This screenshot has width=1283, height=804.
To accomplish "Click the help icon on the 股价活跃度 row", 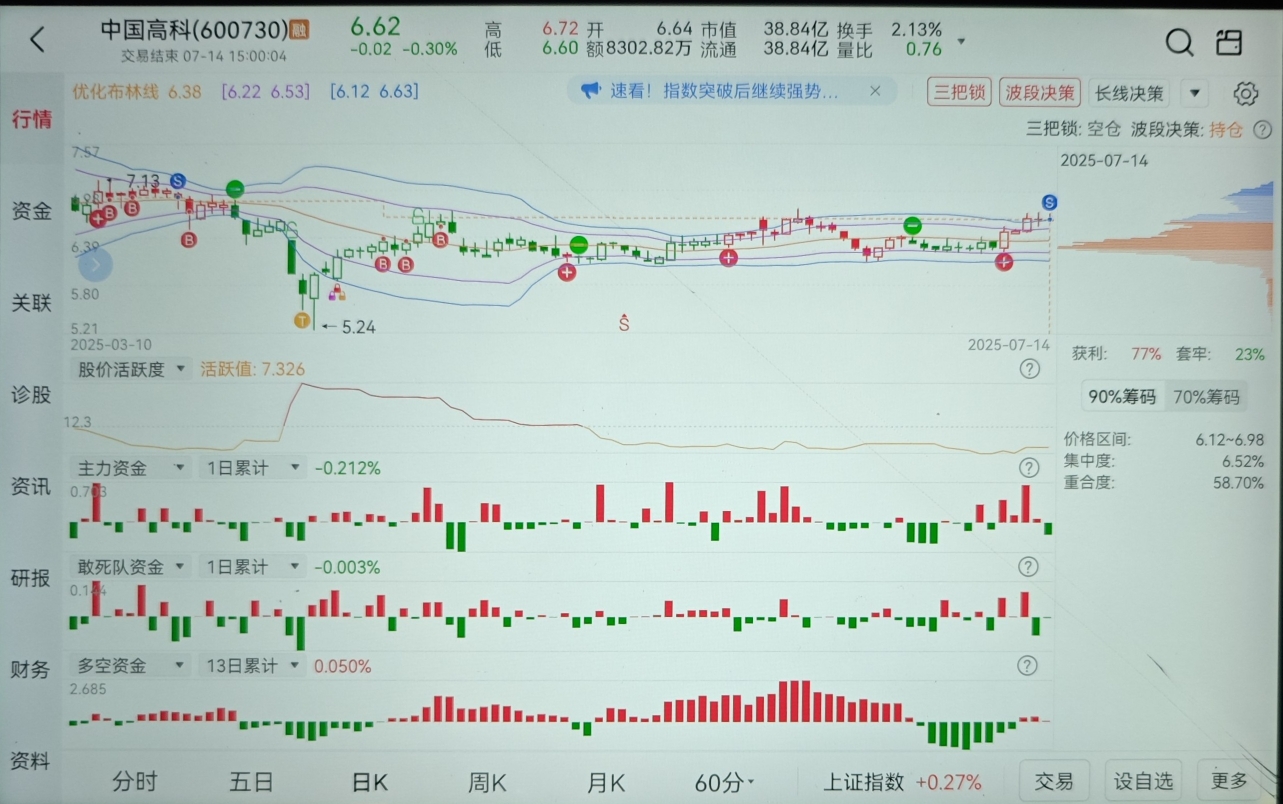I will (x=1029, y=369).
